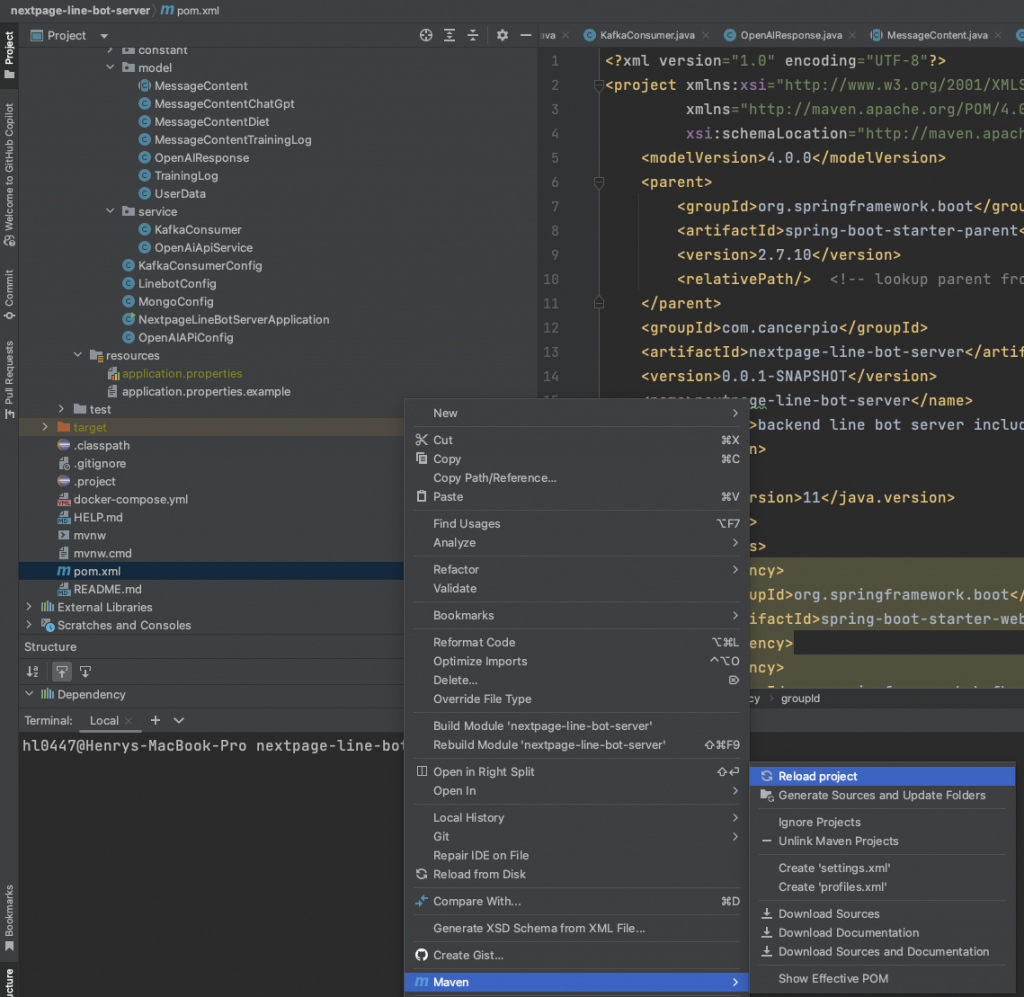Choose Download Sources
Viewport: 1024px width, 997px height.
pyautogui.click(x=882, y=913)
